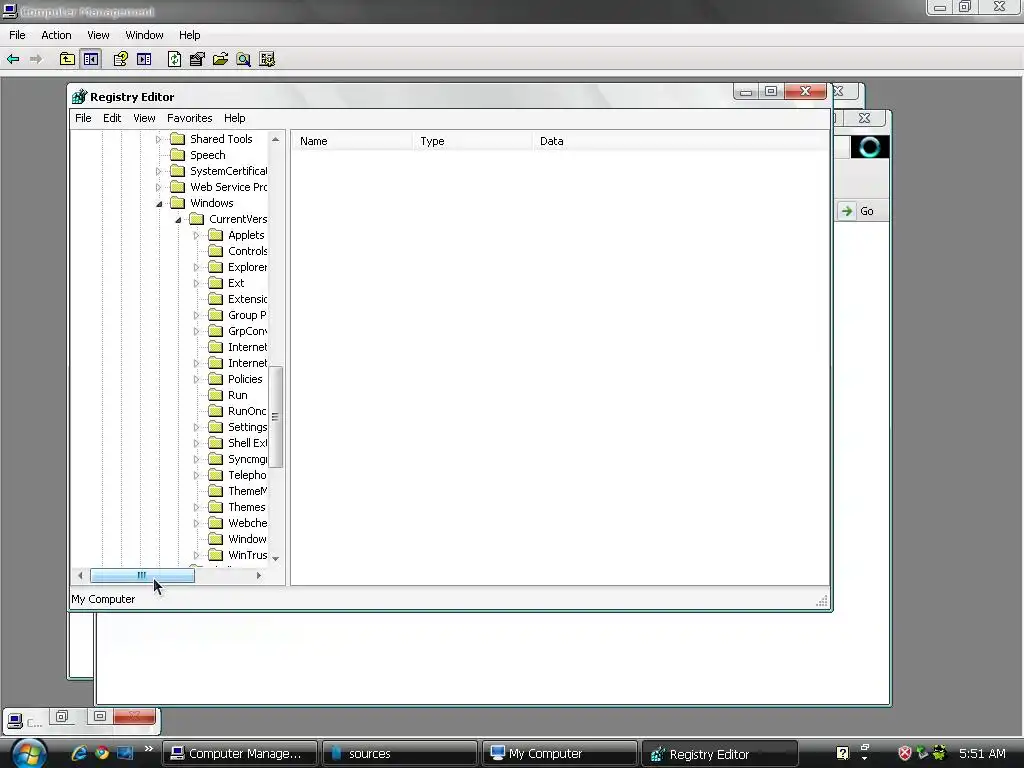The height and width of the screenshot is (768, 1024).
Task: Click the Up One Level folder icon
Action: 67,59
